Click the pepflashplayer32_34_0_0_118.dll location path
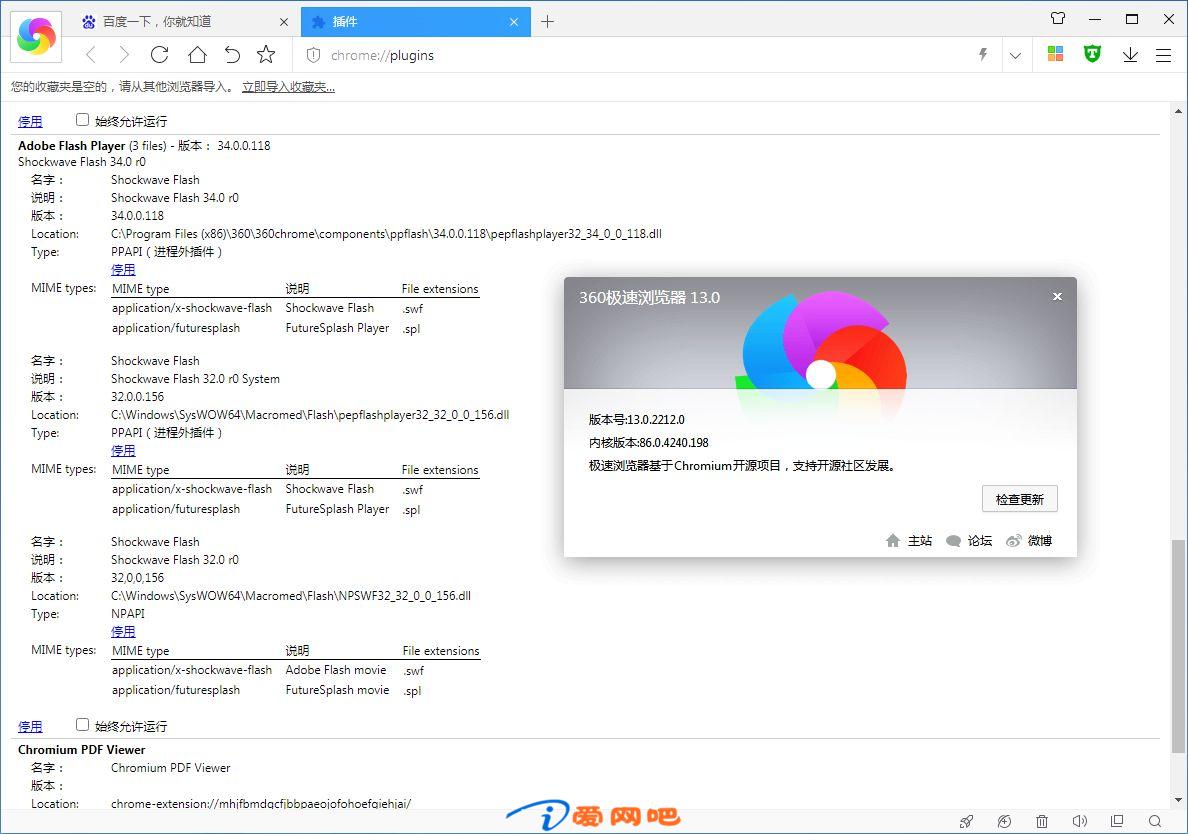 pos(386,234)
